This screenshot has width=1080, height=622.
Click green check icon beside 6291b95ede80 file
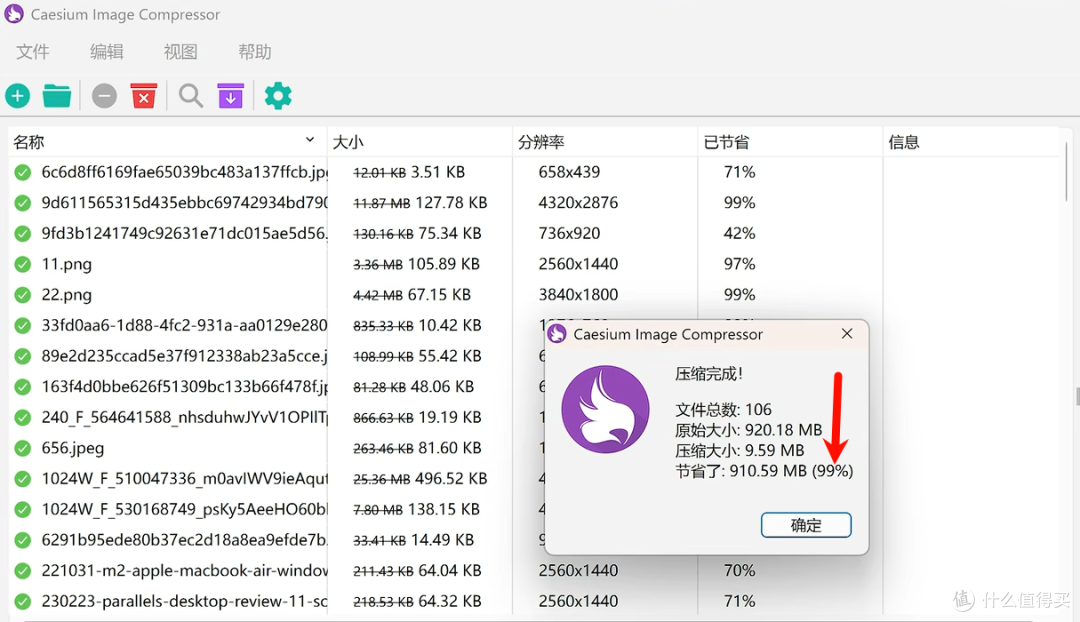[x=23, y=540]
